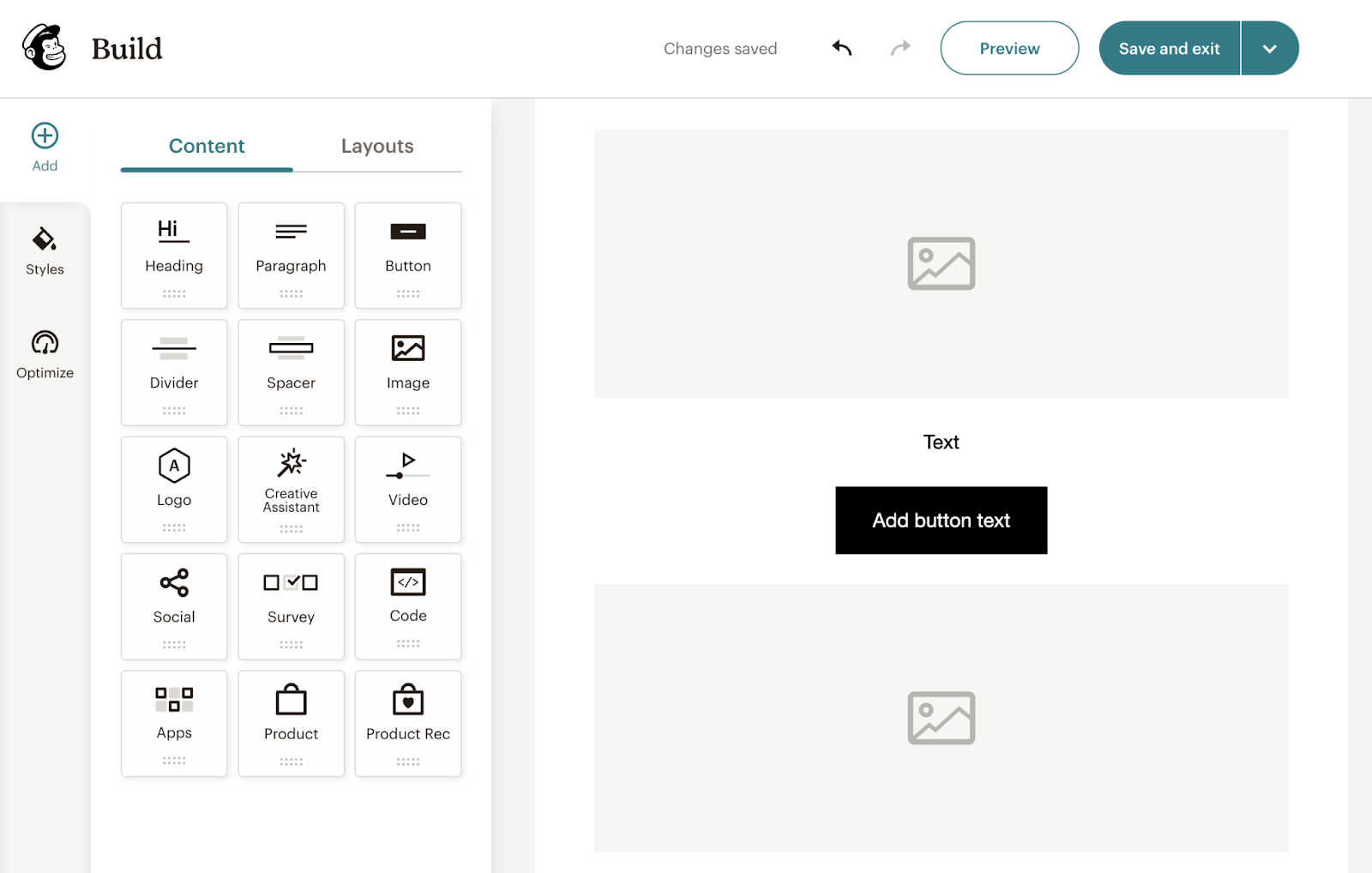
Task: Add a Spacer block
Action: [291, 372]
